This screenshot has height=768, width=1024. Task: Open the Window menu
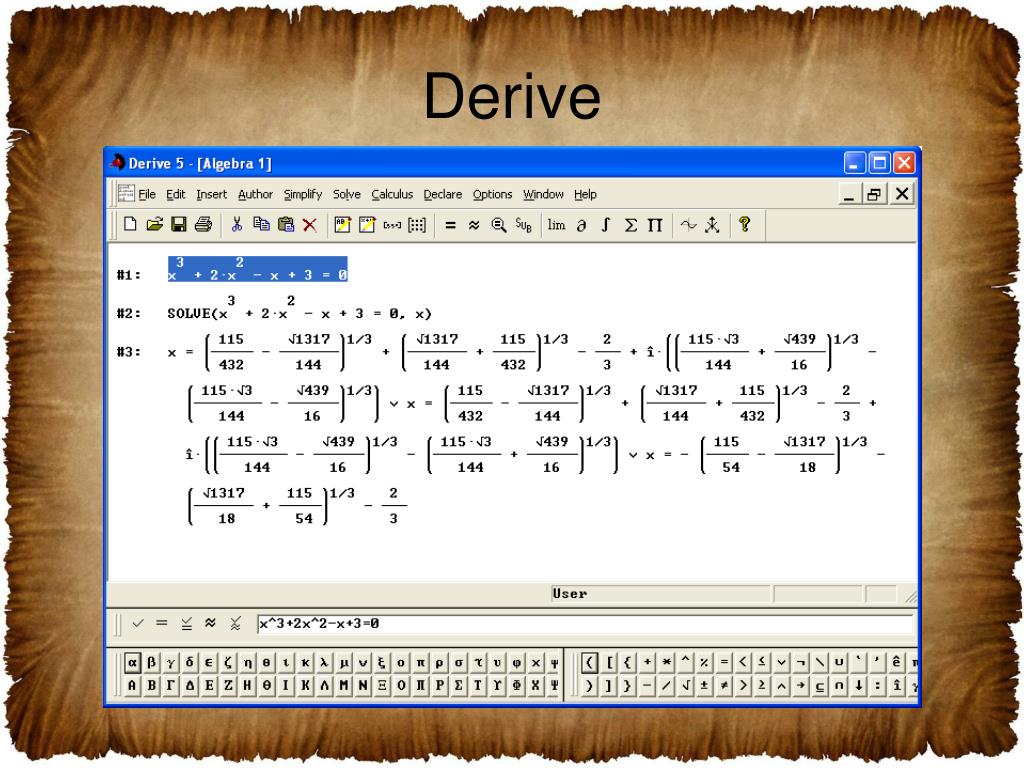click(x=543, y=194)
